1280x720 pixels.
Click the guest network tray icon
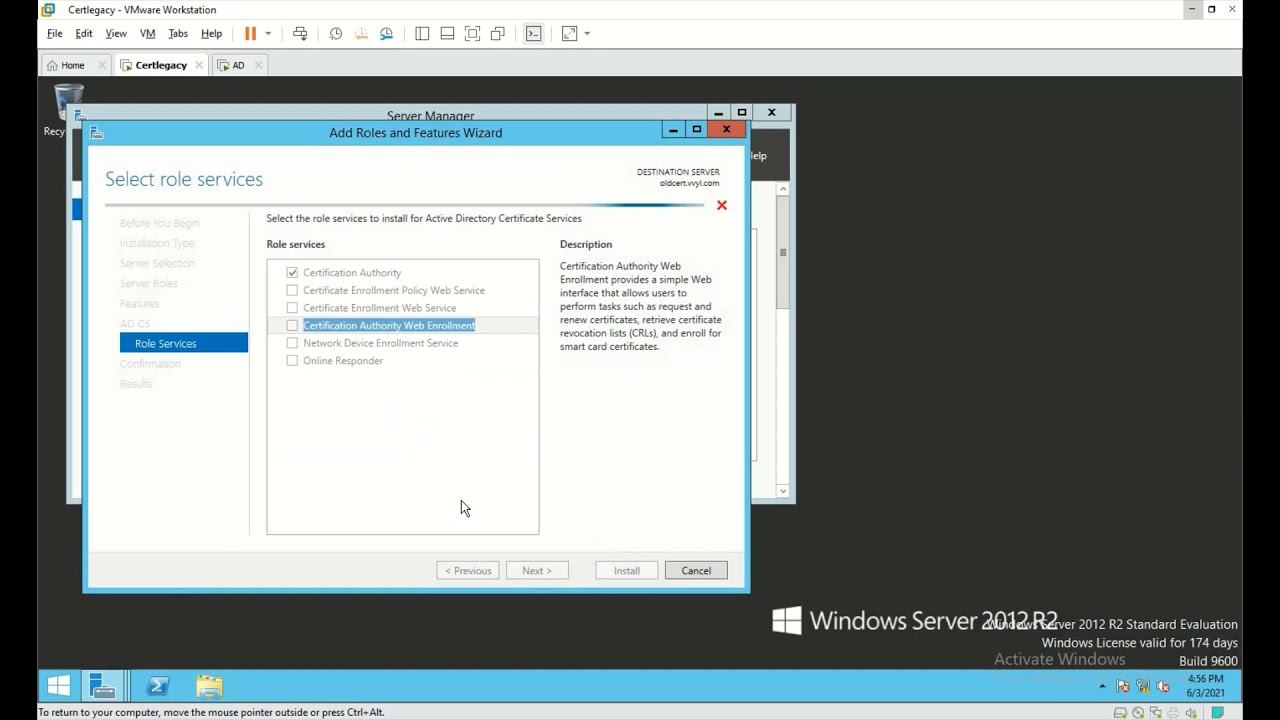pos(1143,686)
